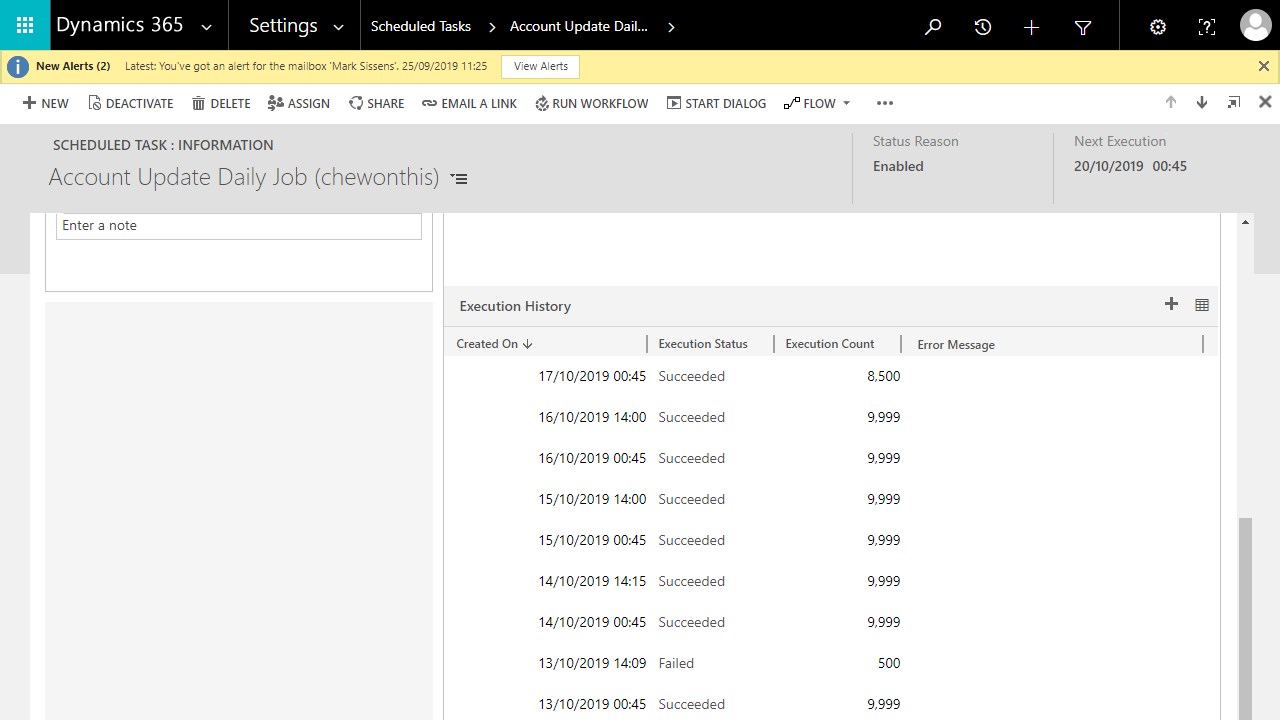Open the search magnifier icon
Image resolution: width=1280 pixels, height=720 pixels.
click(933, 27)
